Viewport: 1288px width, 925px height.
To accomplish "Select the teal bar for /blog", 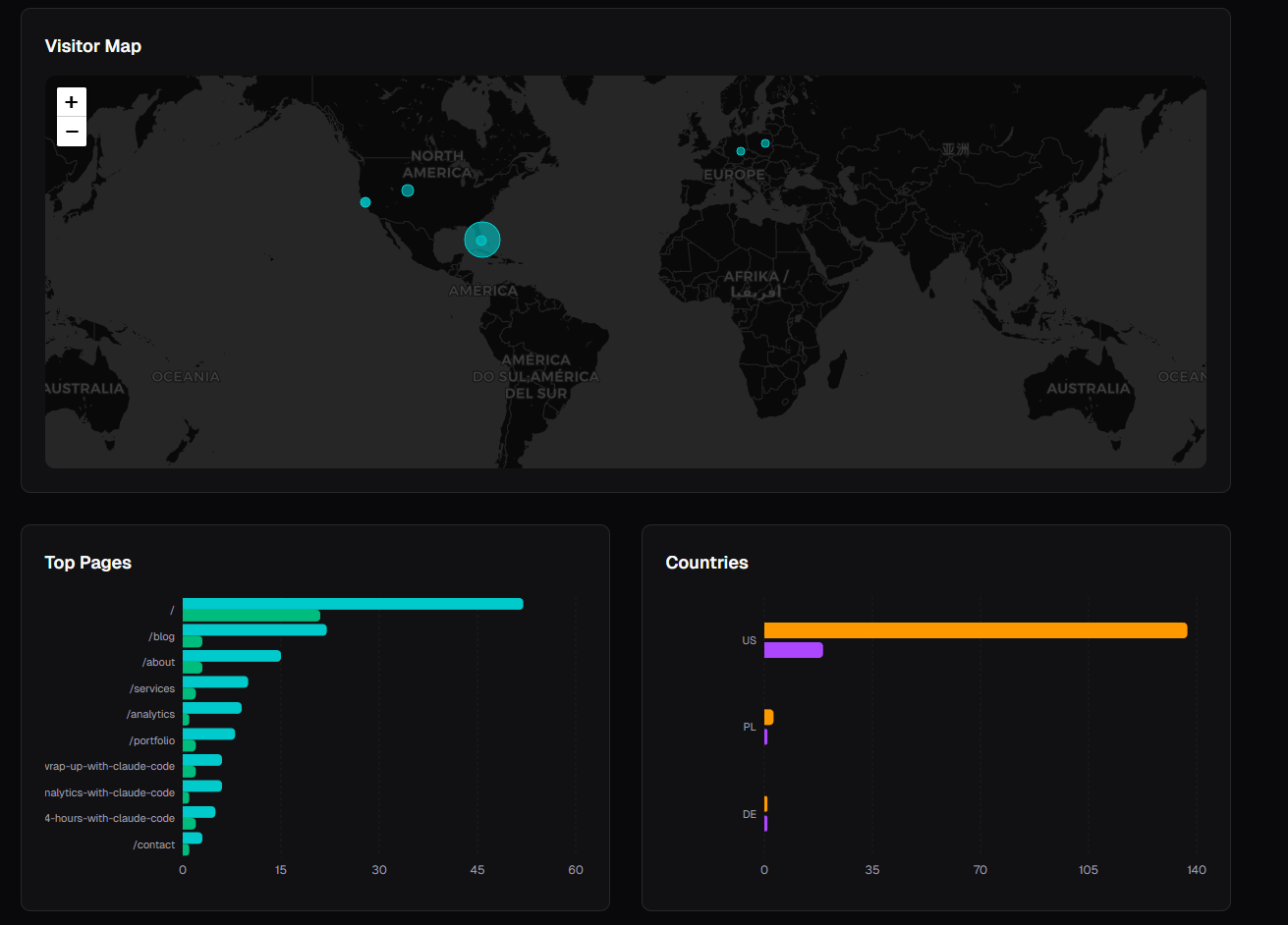I will [x=253, y=630].
